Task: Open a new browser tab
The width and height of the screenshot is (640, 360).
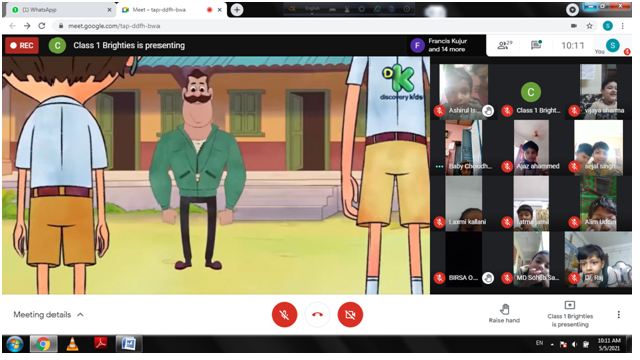Action: click(x=237, y=9)
